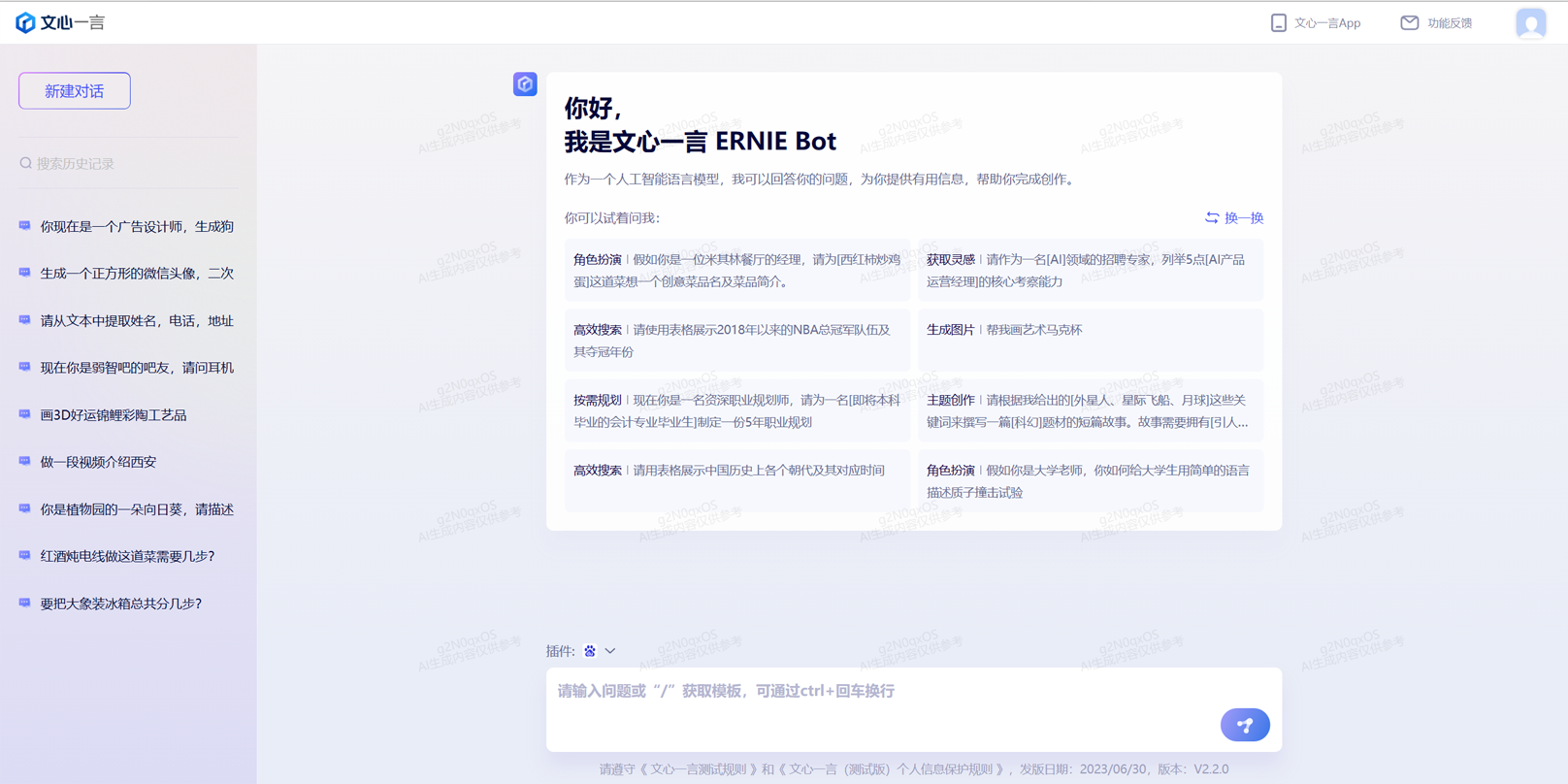The width and height of the screenshot is (1568, 784).
Task: Open 个人信息保护规则 link
Action: (891, 768)
